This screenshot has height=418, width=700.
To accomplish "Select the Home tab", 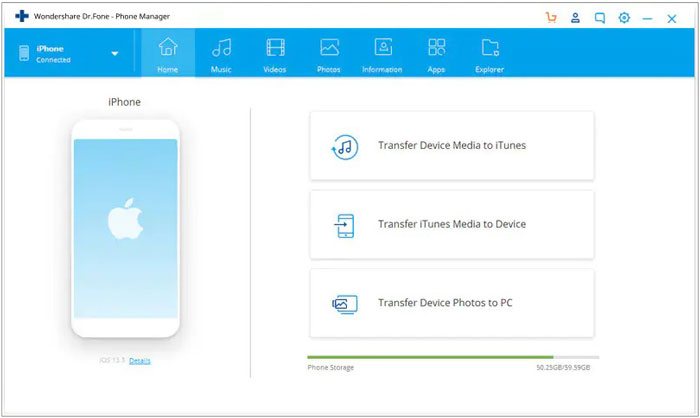I will click(168, 48).
